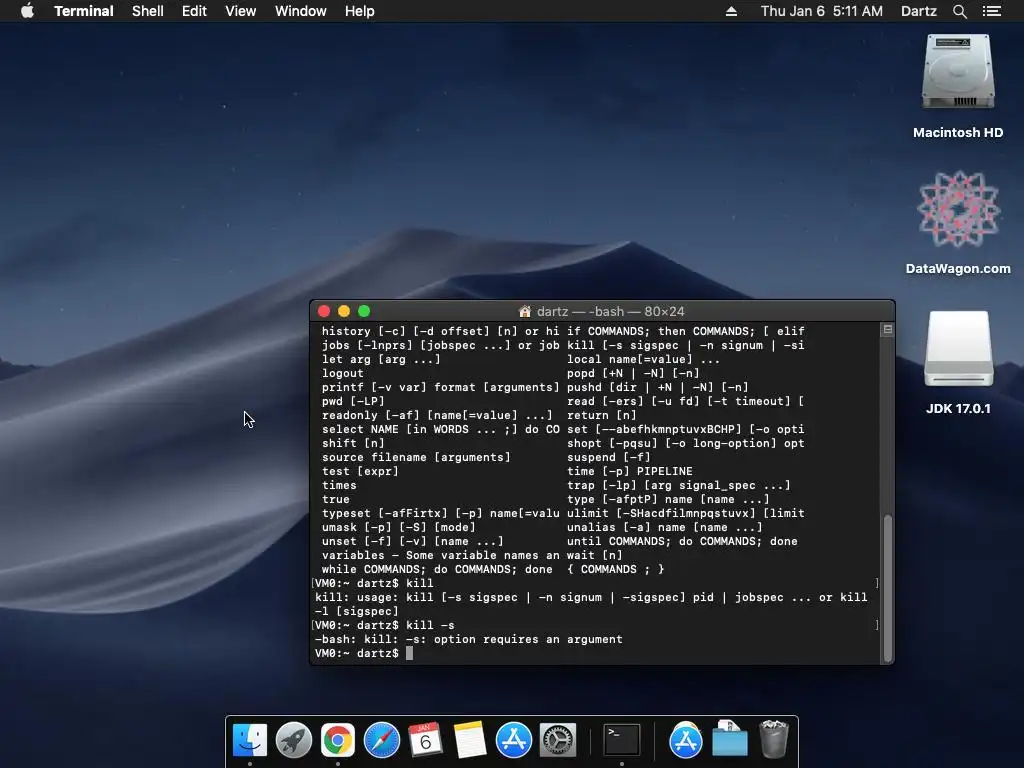Open Launchpad from the Dock
Screen dimensions: 1024x768
click(x=294, y=740)
